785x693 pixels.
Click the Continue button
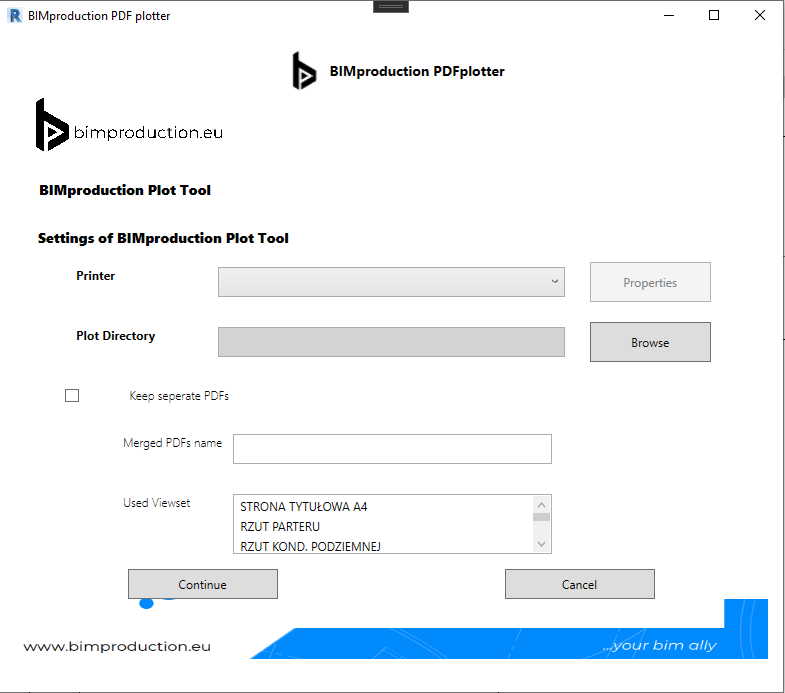point(203,584)
